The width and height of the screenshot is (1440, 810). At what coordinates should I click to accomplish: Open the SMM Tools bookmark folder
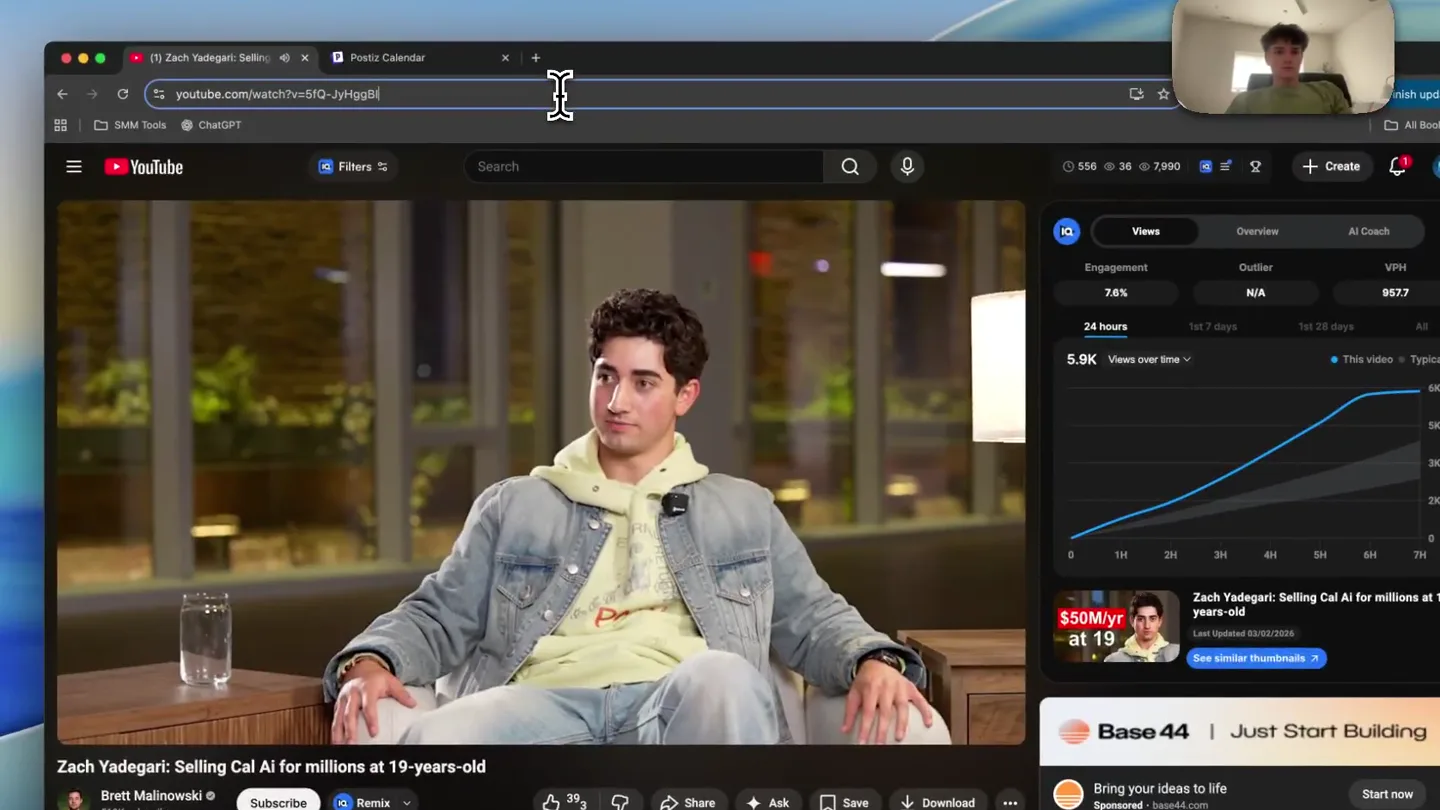[130, 125]
